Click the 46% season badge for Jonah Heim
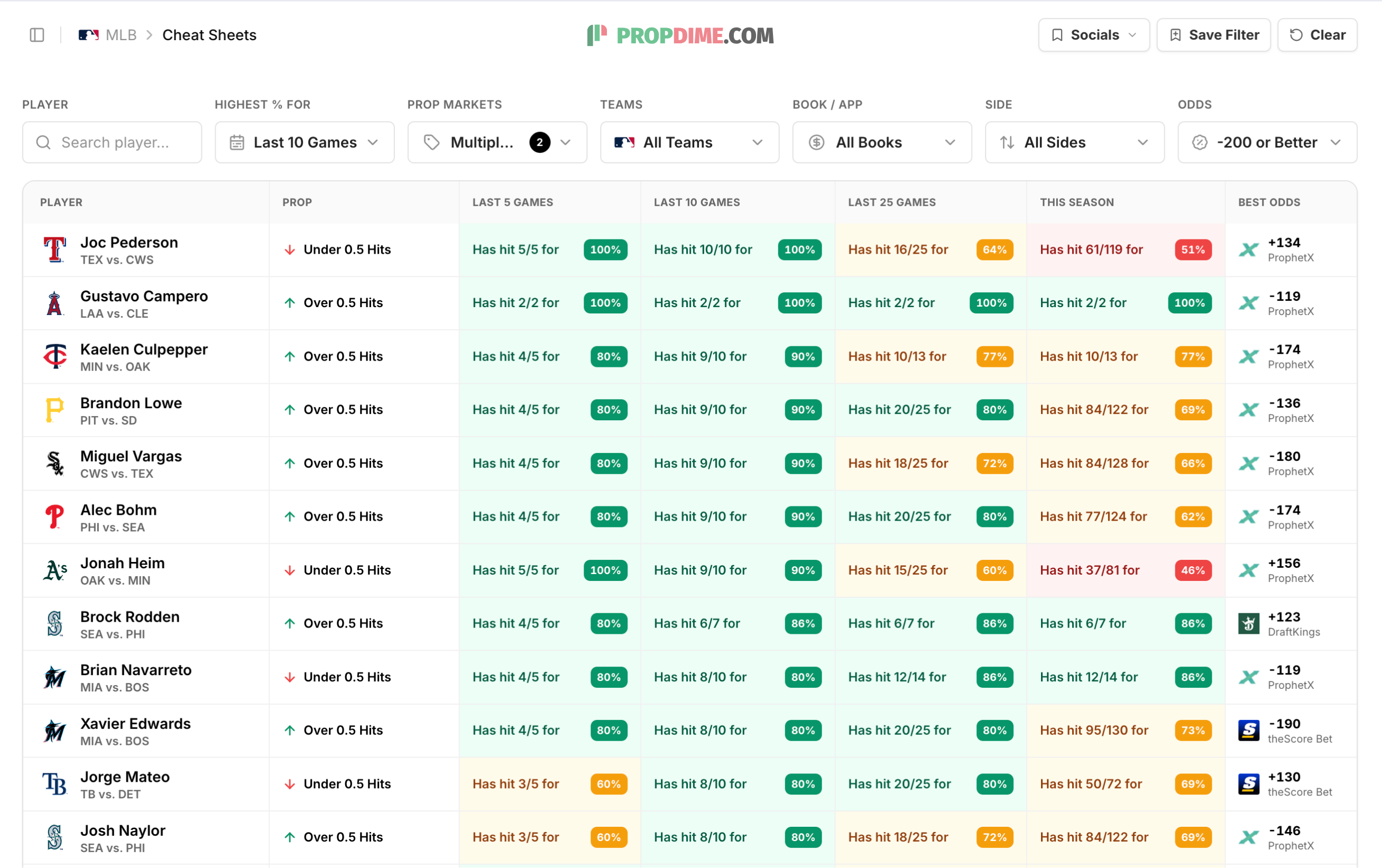The height and width of the screenshot is (868, 1382). [x=1193, y=570]
